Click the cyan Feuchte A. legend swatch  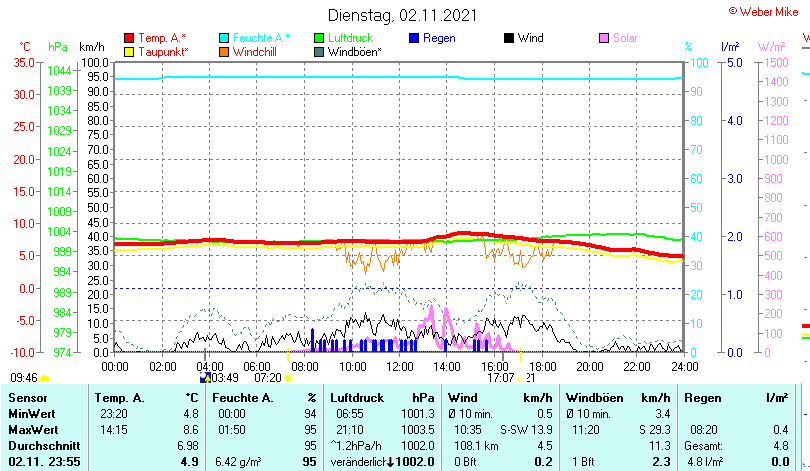tap(224, 38)
